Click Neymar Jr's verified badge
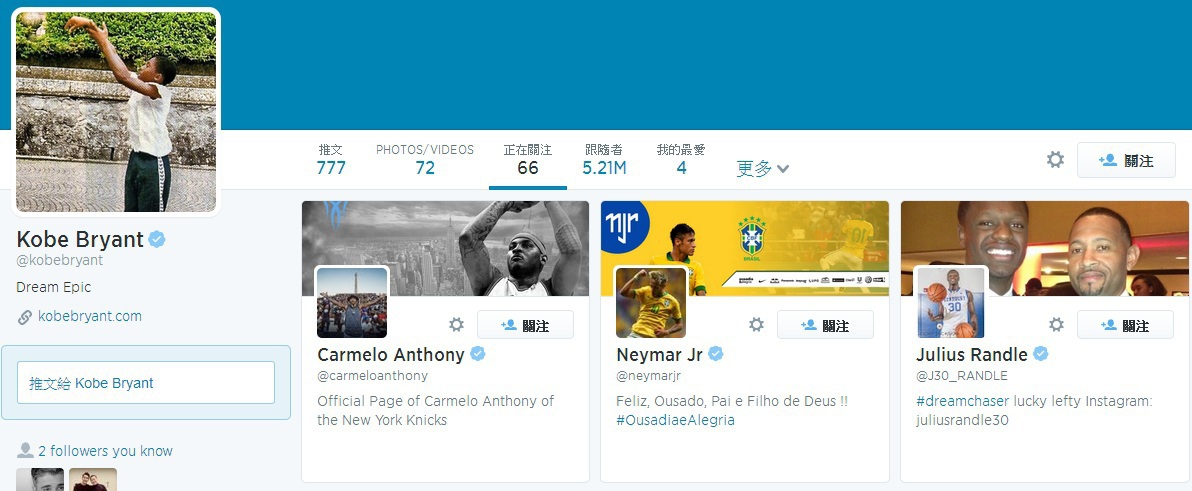Image resolution: width=1192 pixels, height=491 pixels. [716, 354]
